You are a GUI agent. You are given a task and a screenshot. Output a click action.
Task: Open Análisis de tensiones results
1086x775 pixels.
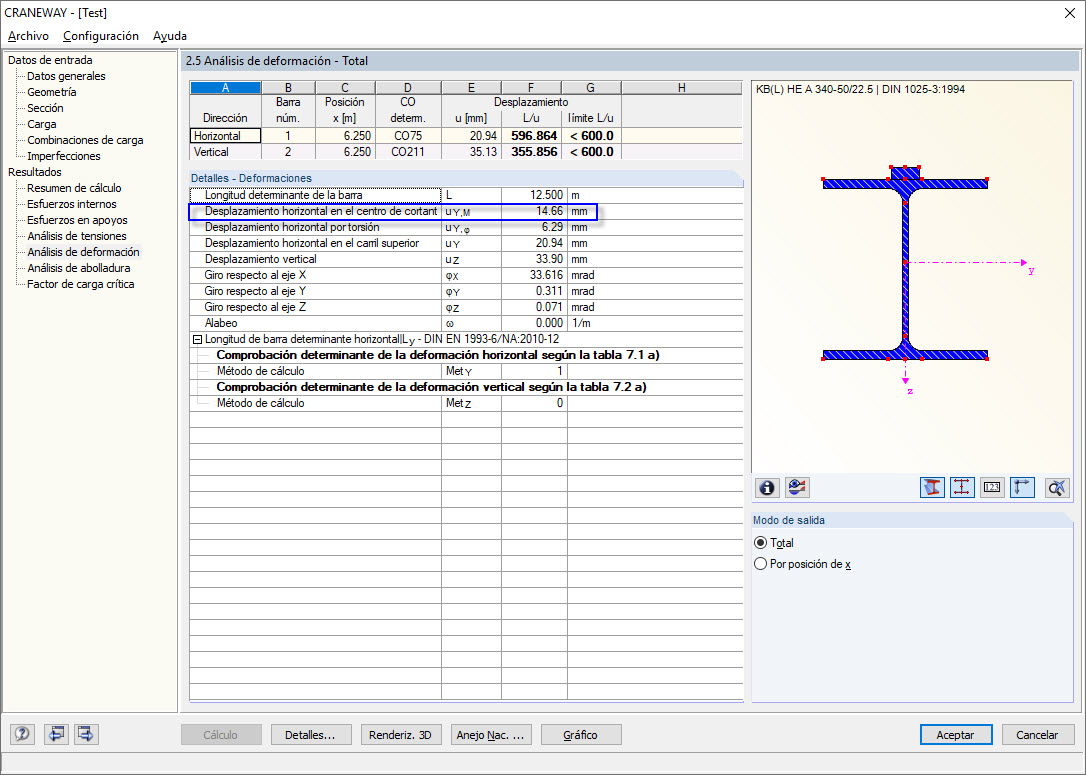tap(77, 236)
